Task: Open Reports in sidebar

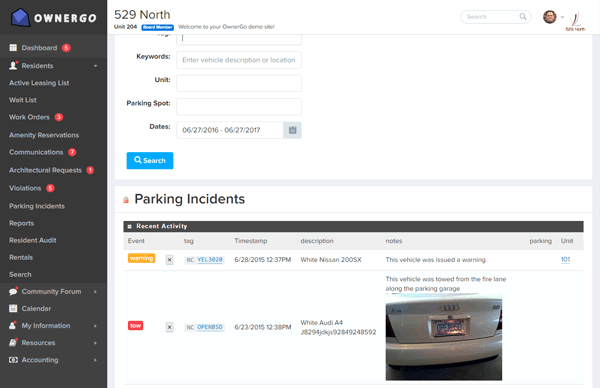Action: click(x=21, y=223)
